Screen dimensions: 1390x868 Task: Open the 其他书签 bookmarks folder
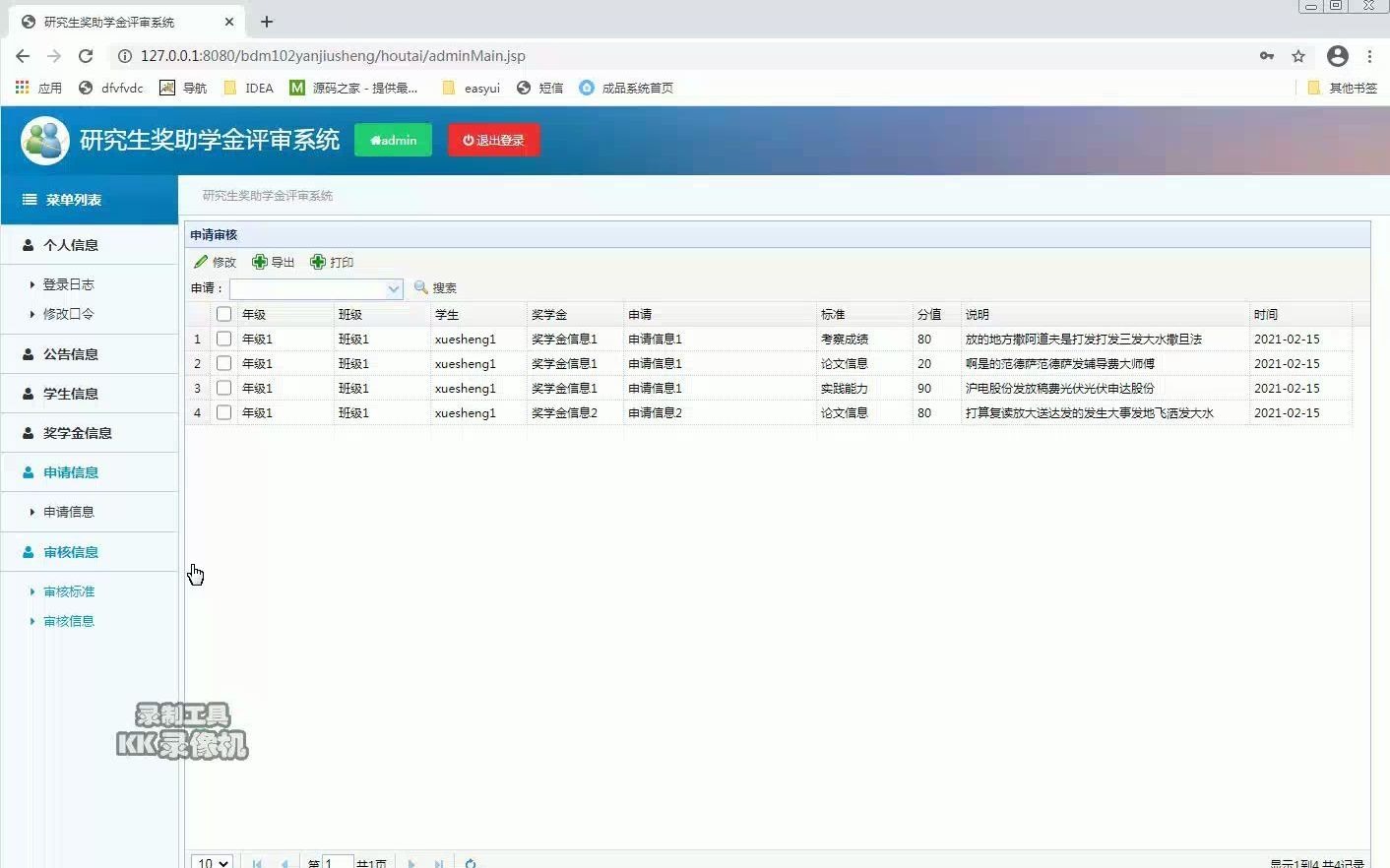1342,88
